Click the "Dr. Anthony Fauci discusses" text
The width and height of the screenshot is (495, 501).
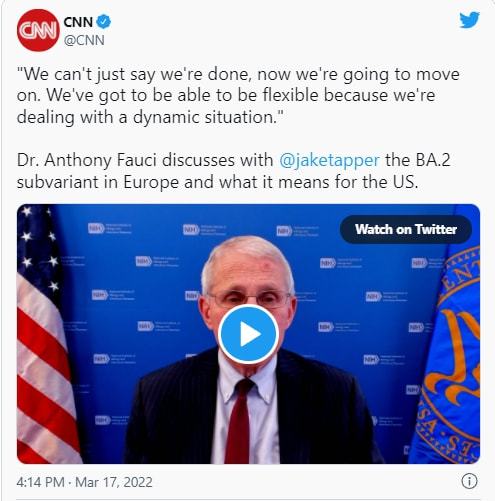pos(145,160)
